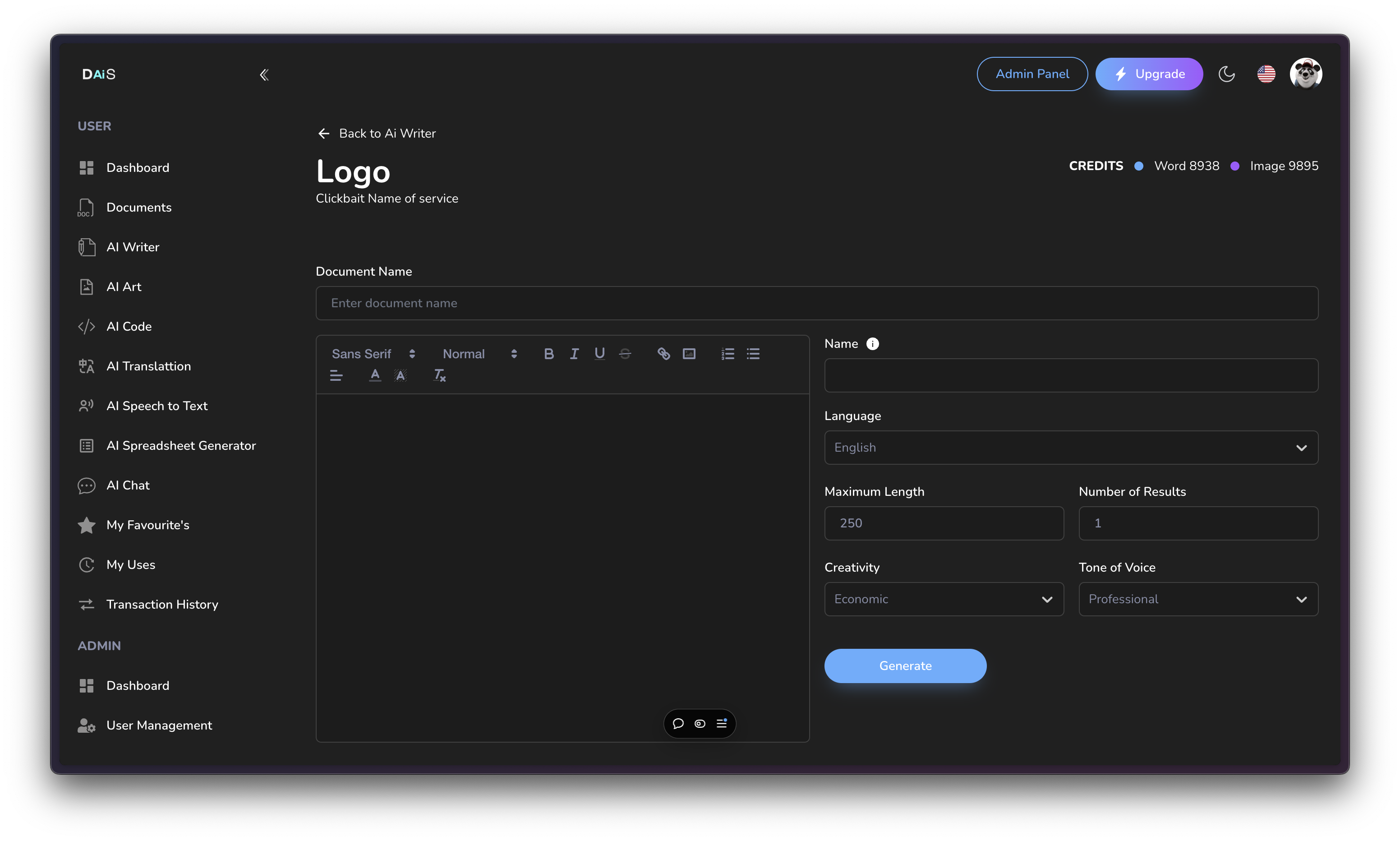Toggle underline formatting
Image resolution: width=1400 pixels, height=841 pixels.
599,354
